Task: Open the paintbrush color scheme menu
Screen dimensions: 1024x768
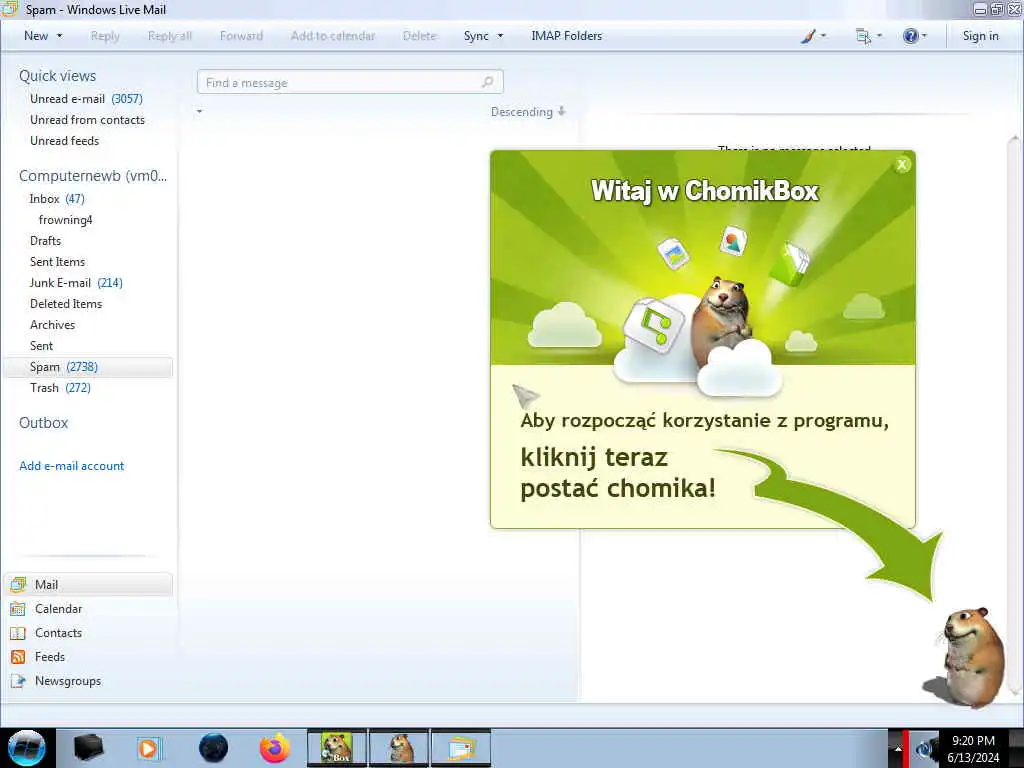Action: pyautogui.click(x=812, y=36)
